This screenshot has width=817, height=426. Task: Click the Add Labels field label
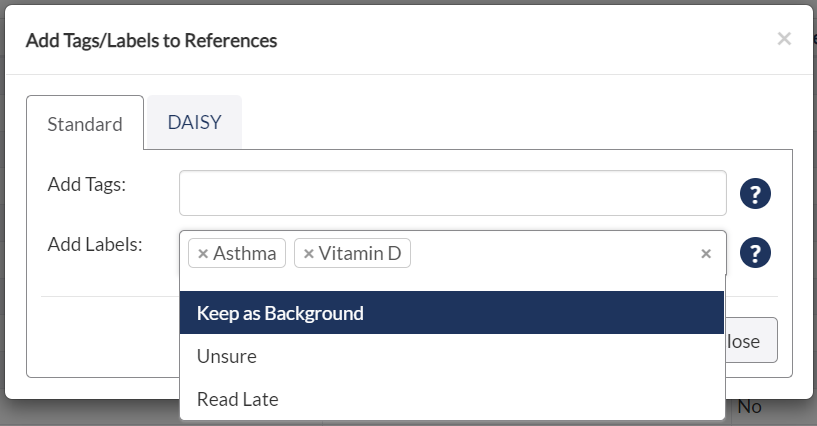tap(95, 244)
